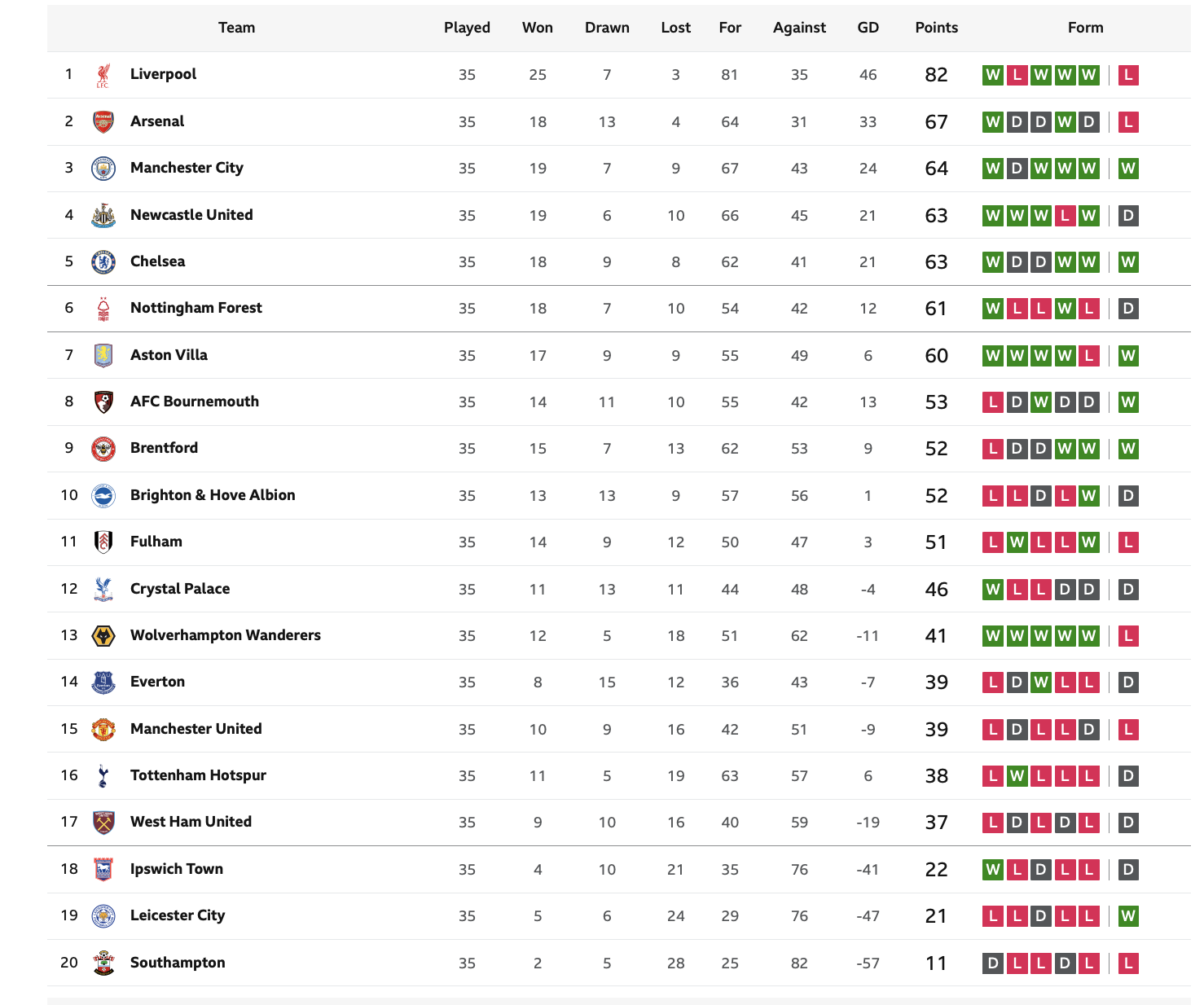Select the Points column header
This screenshot has height=1005, width=1204.
[937, 28]
